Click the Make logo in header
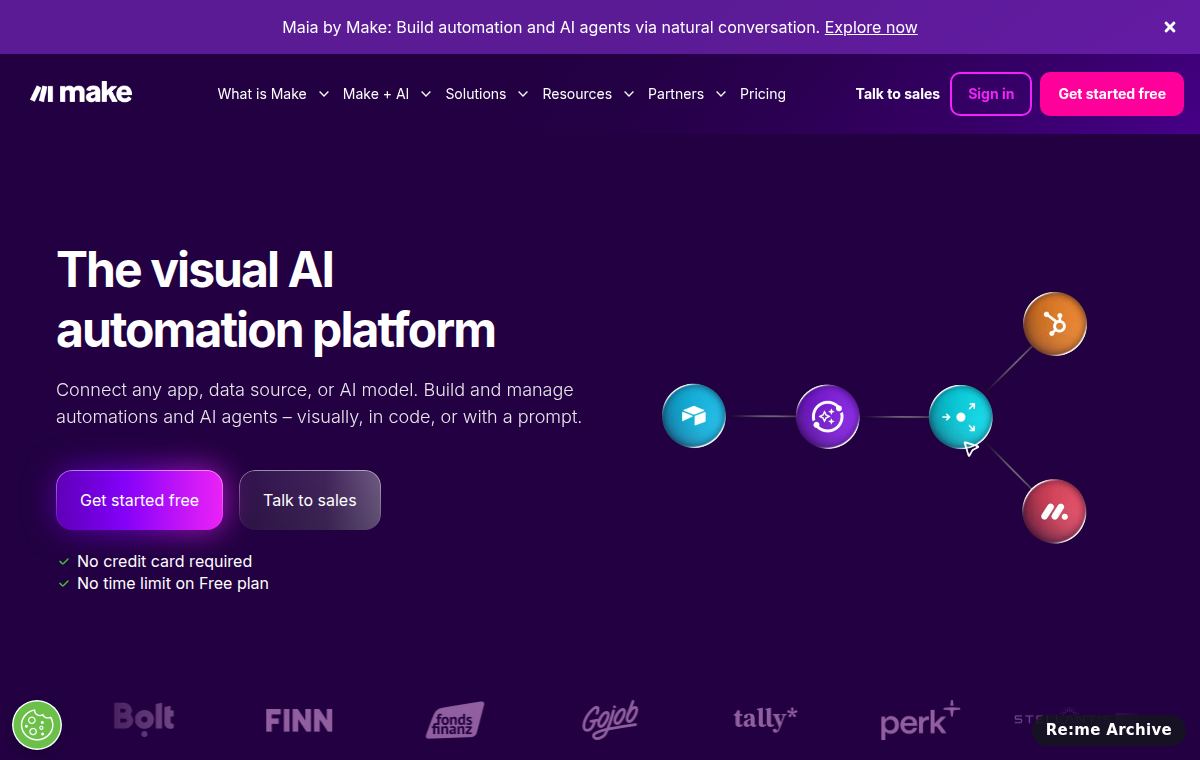Image resolution: width=1200 pixels, height=760 pixels. (x=81, y=93)
